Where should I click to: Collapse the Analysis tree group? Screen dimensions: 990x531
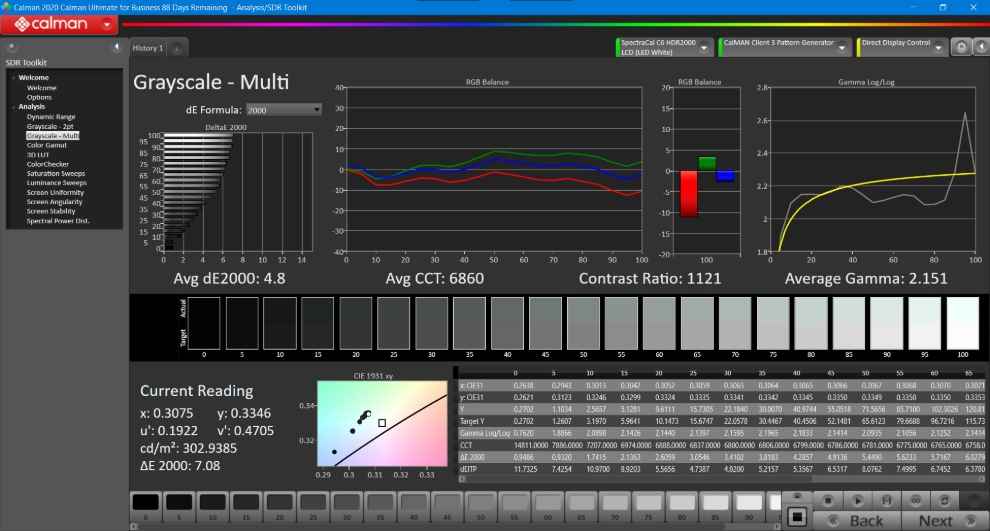tap(13, 107)
